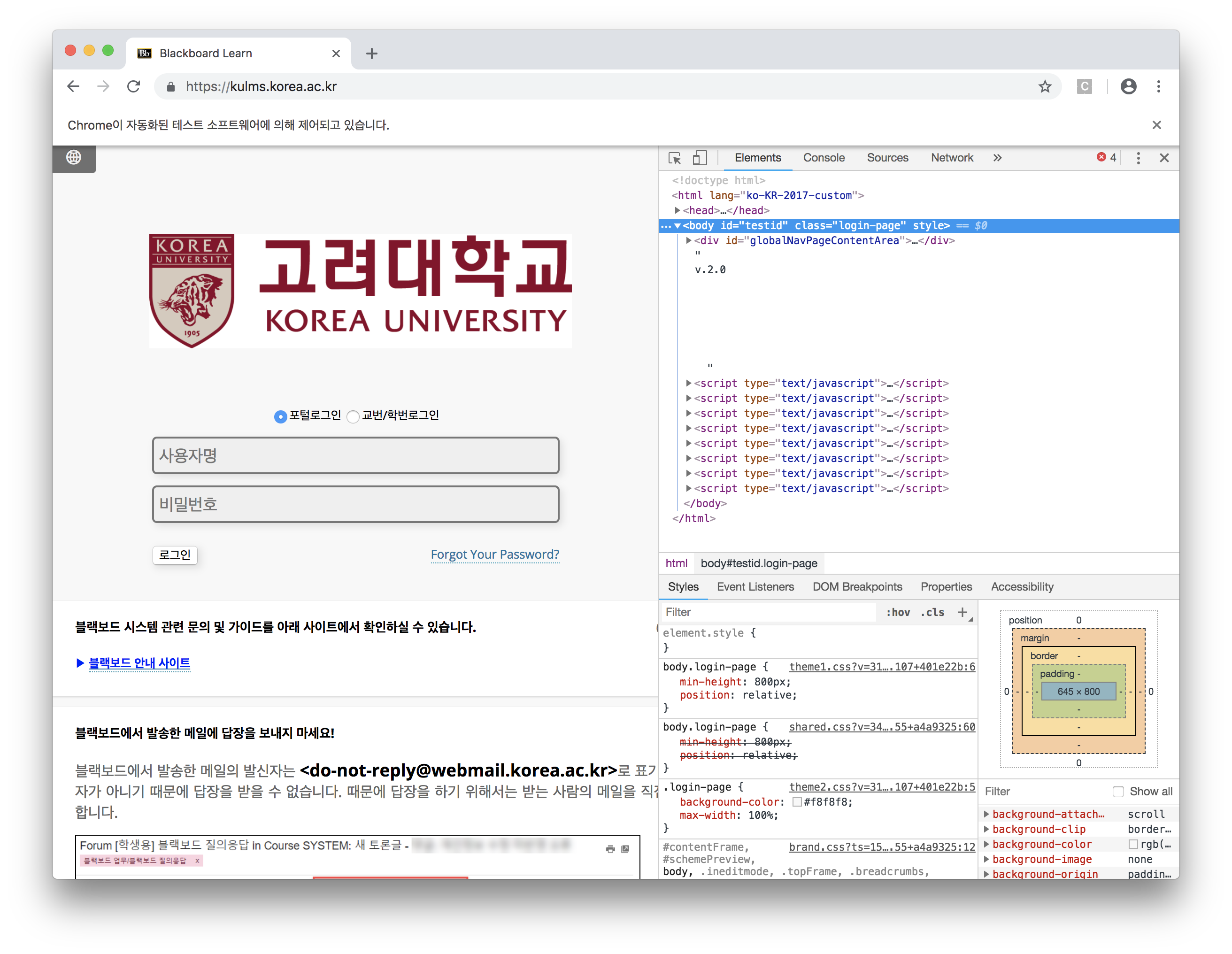The width and height of the screenshot is (1232, 954).
Task: Select the 포털로그인 radio button
Action: tap(280, 417)
